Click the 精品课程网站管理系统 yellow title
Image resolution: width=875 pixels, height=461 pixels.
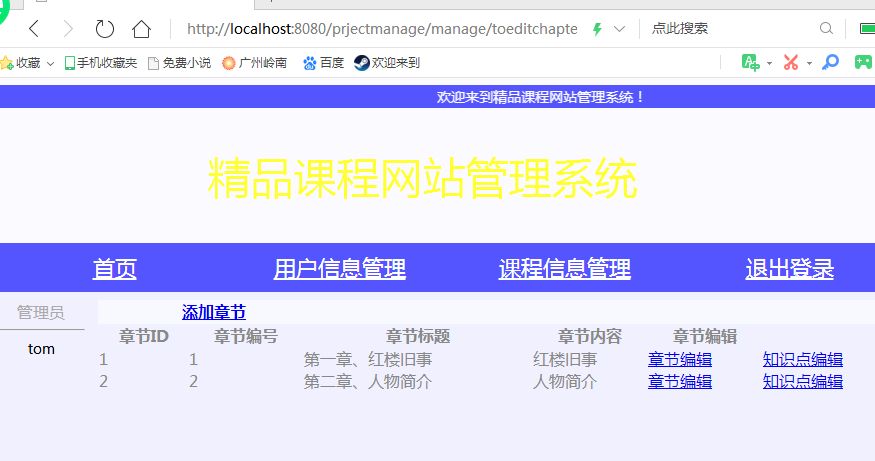tap(422, 178)
